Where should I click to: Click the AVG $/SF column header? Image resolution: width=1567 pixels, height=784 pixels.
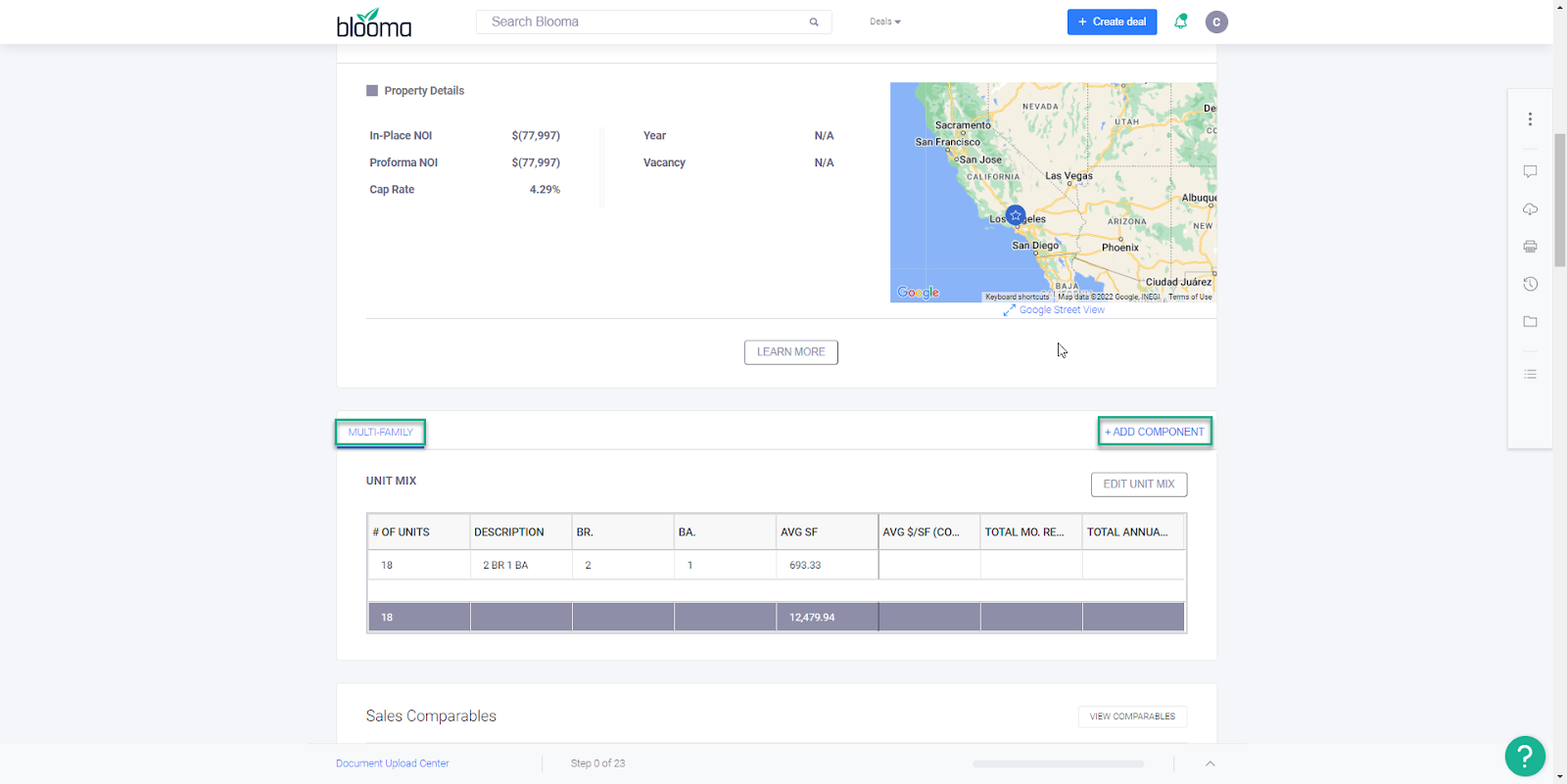tap(929, 532)
